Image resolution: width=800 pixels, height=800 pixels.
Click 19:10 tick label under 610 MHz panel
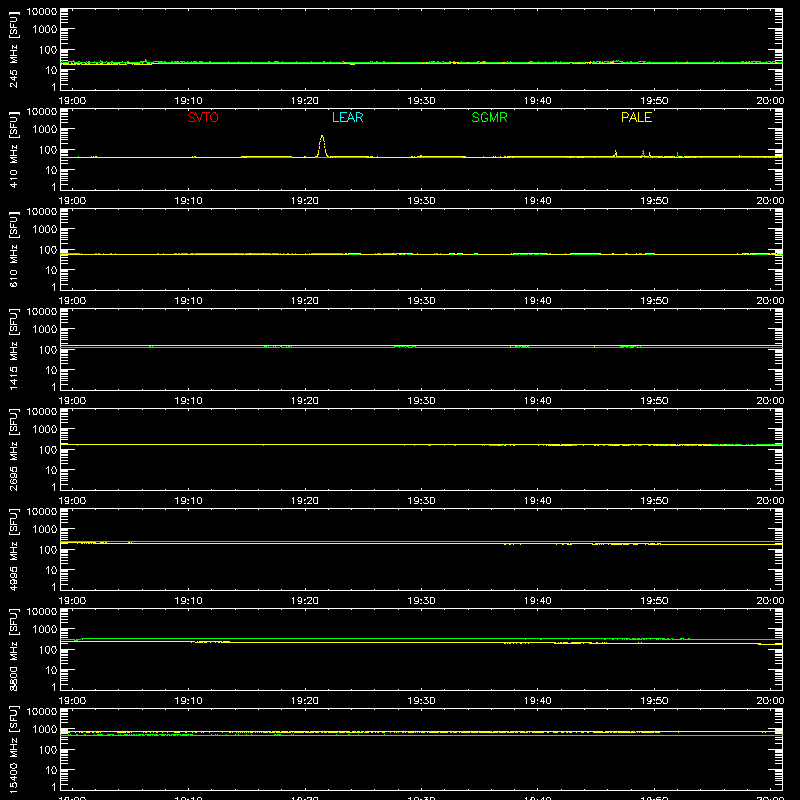[x=188, y=301]
